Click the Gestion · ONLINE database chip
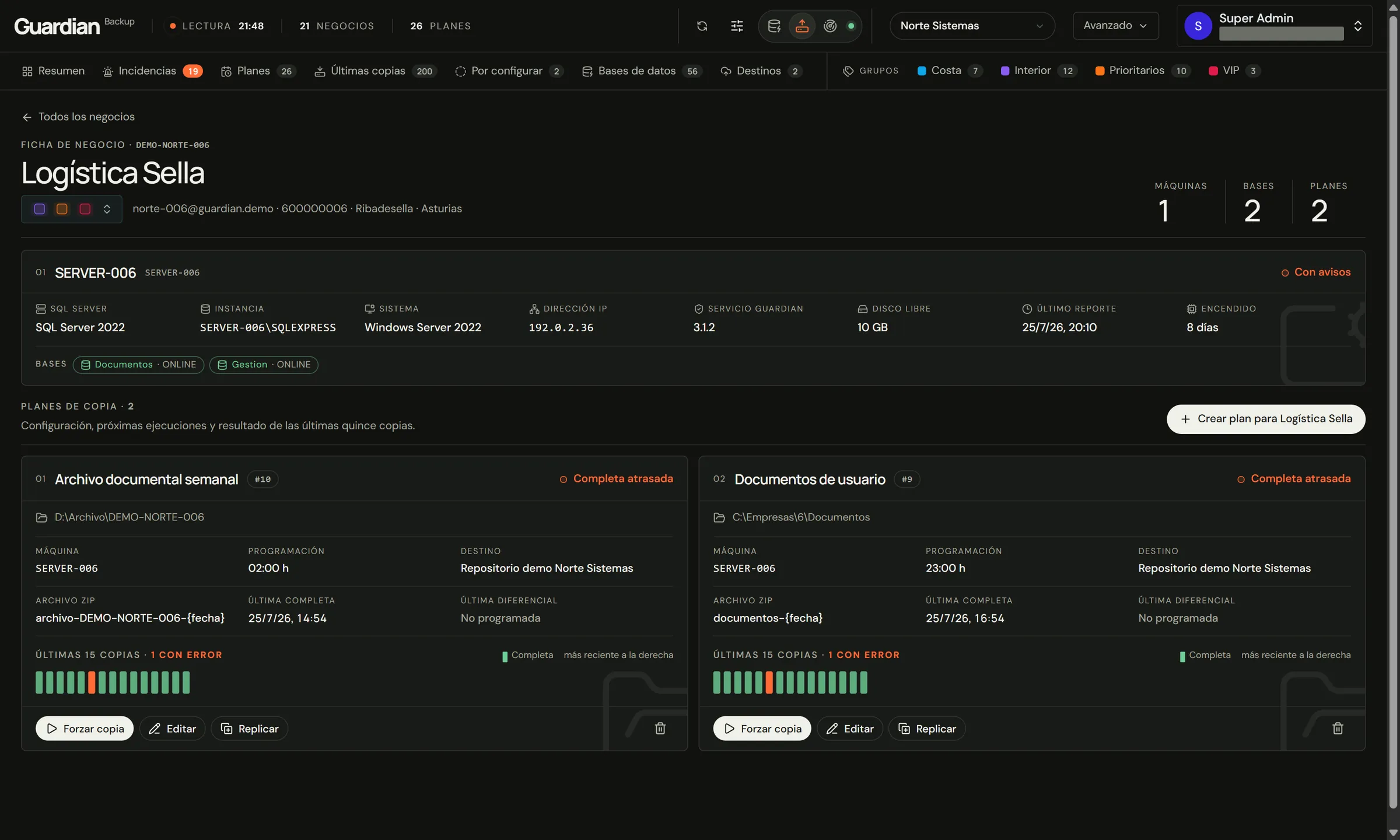The width and height of the screenshot is (1400, 840). pos(264,365)
